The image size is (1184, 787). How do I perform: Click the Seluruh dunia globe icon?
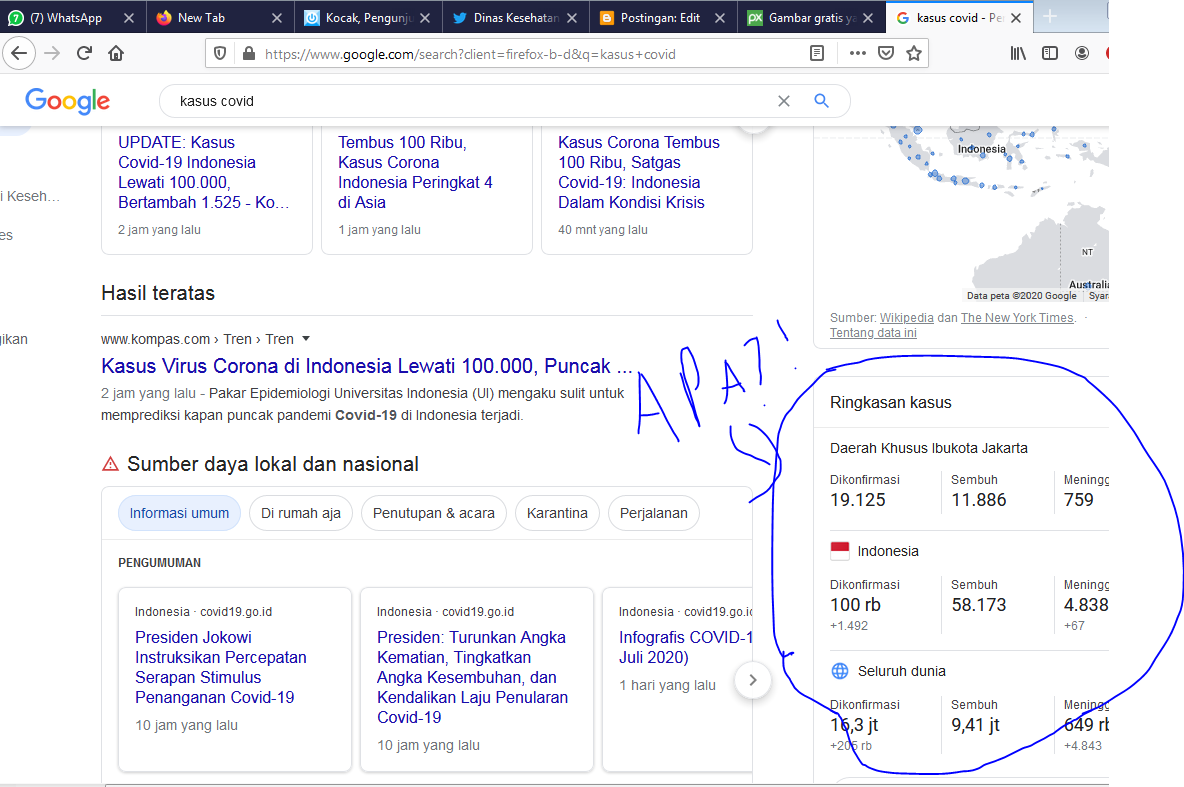840,671
